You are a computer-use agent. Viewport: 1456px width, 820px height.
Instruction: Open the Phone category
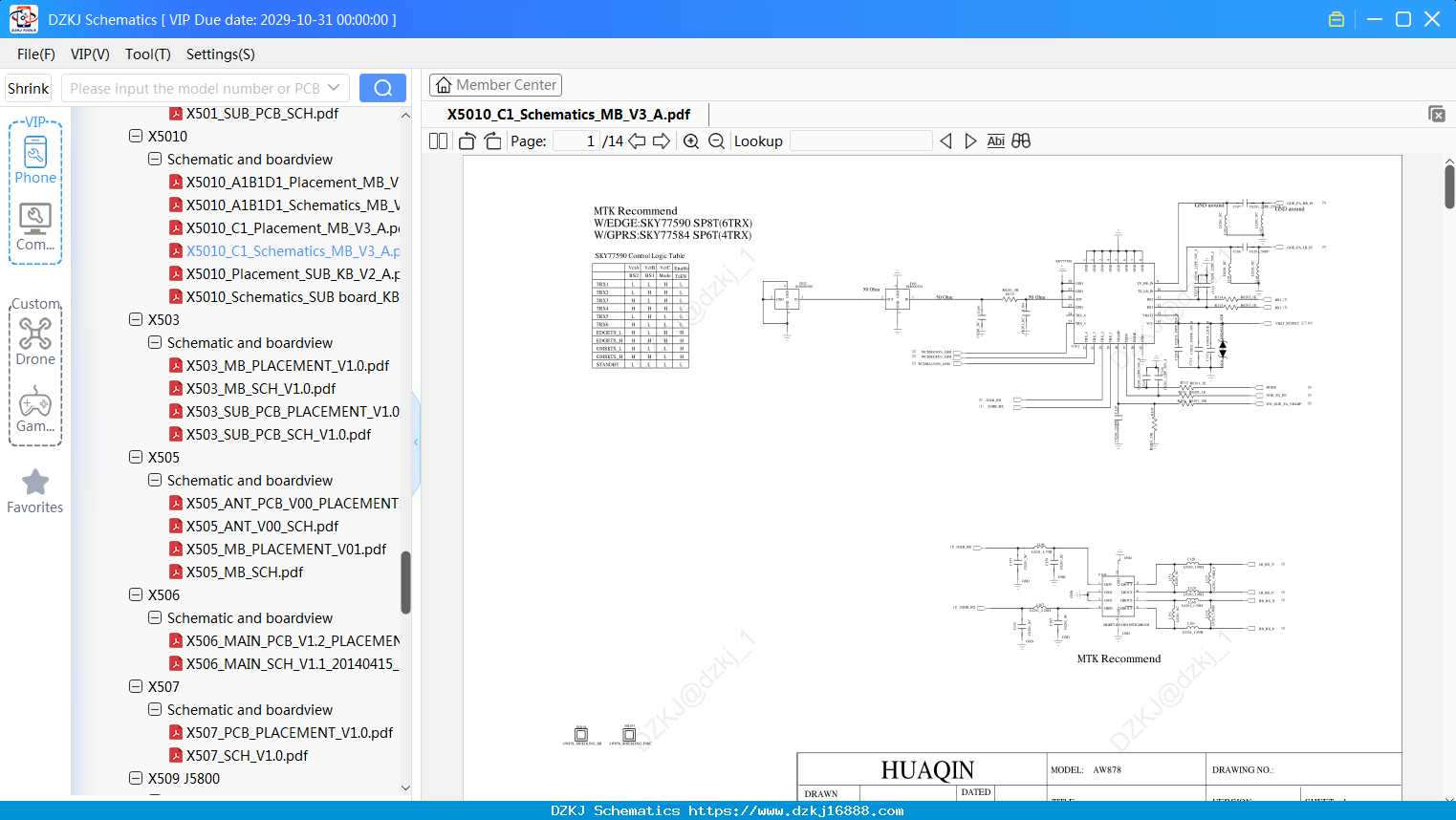pyautogui.click(x=35, y=161)
